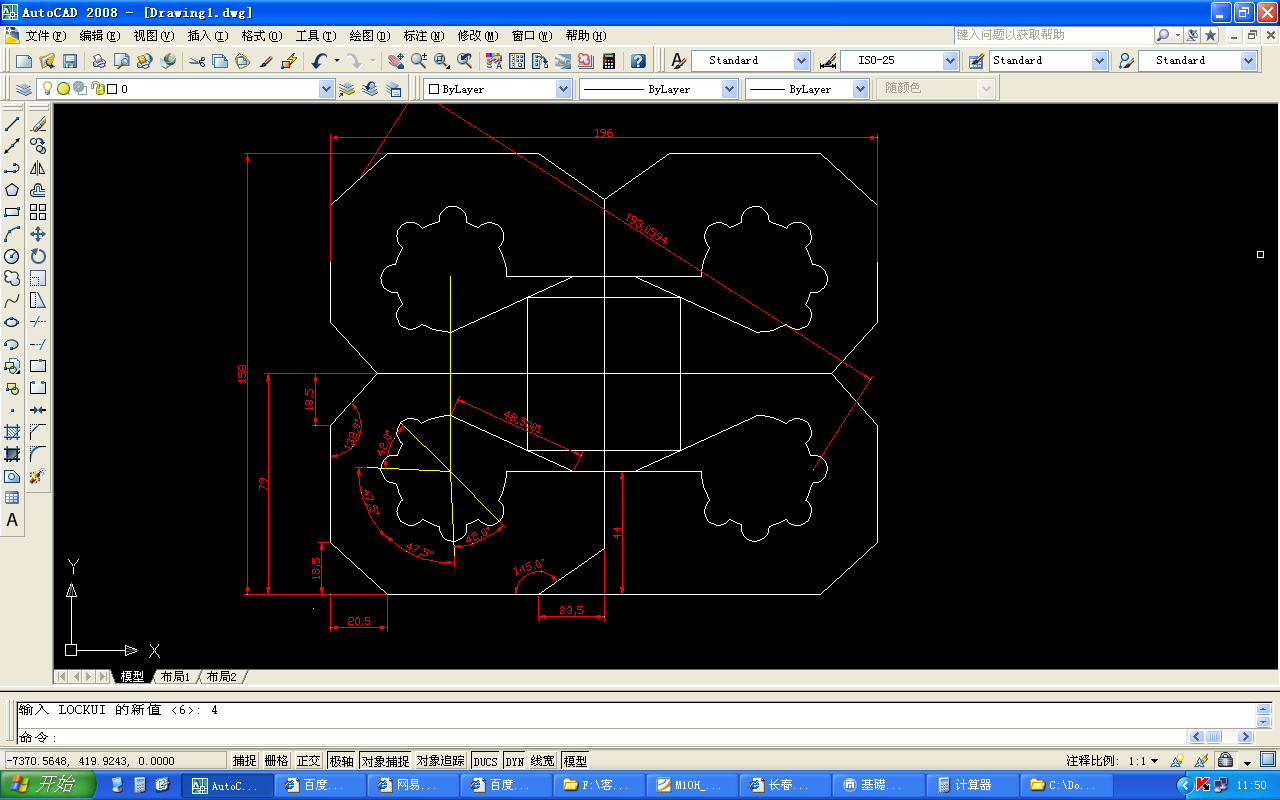Activate the Mirror tool

coord(38,168)
